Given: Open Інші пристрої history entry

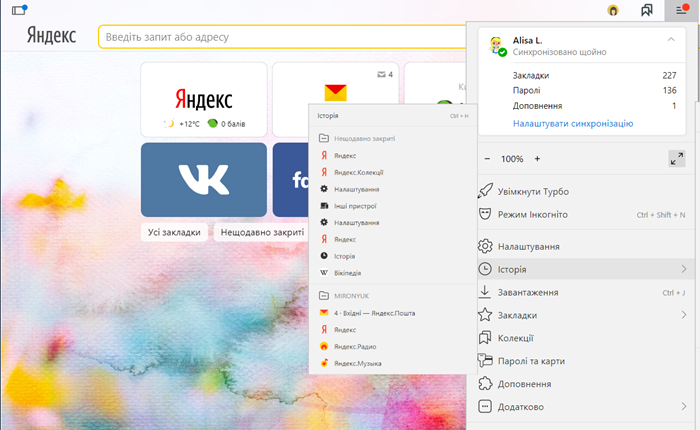Looking at the screenshot, I should (393, 206).
